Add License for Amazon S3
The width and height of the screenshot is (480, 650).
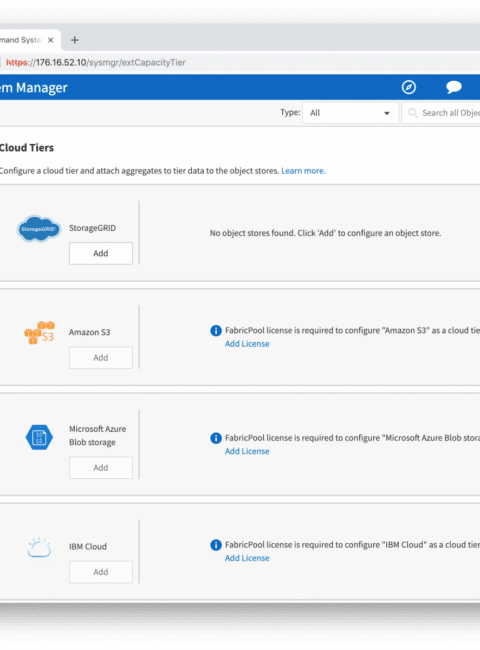(247, 344)
